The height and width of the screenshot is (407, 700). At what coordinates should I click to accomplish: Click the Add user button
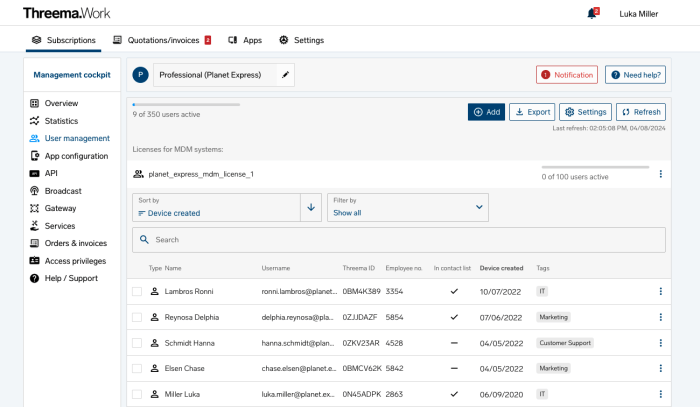(x=487, y=112)
